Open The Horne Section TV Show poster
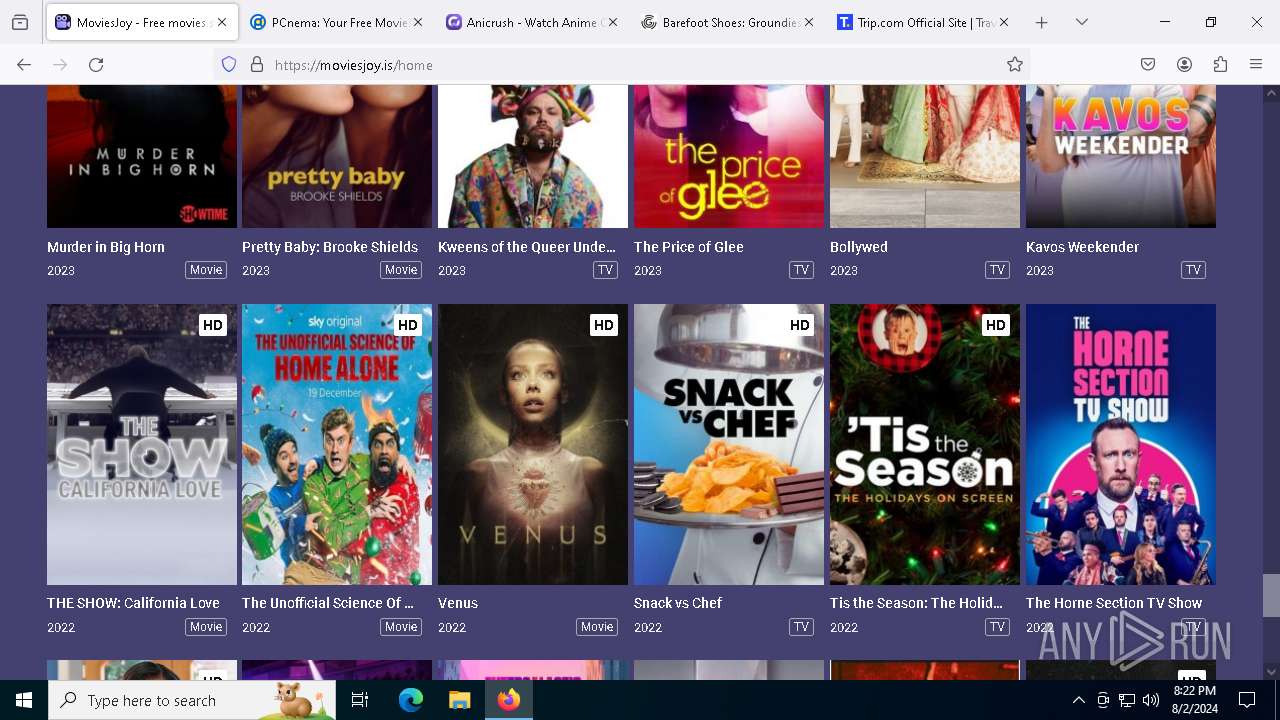1280x720 pixels. tap(1121, 444)
